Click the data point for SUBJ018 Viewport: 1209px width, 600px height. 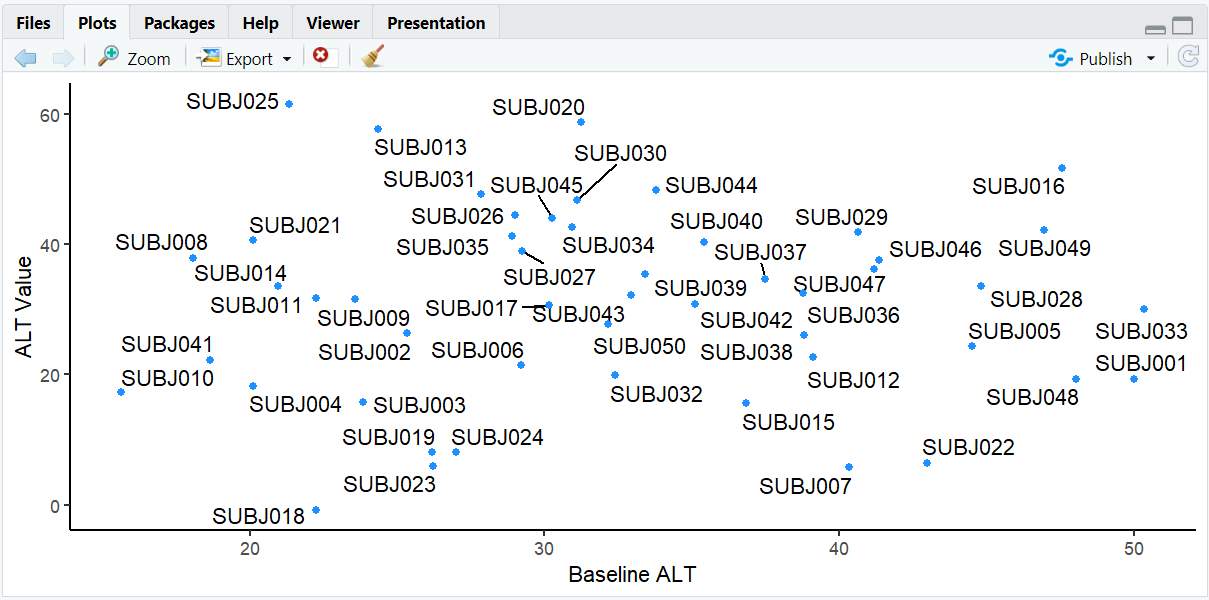(x=316, y=510)
